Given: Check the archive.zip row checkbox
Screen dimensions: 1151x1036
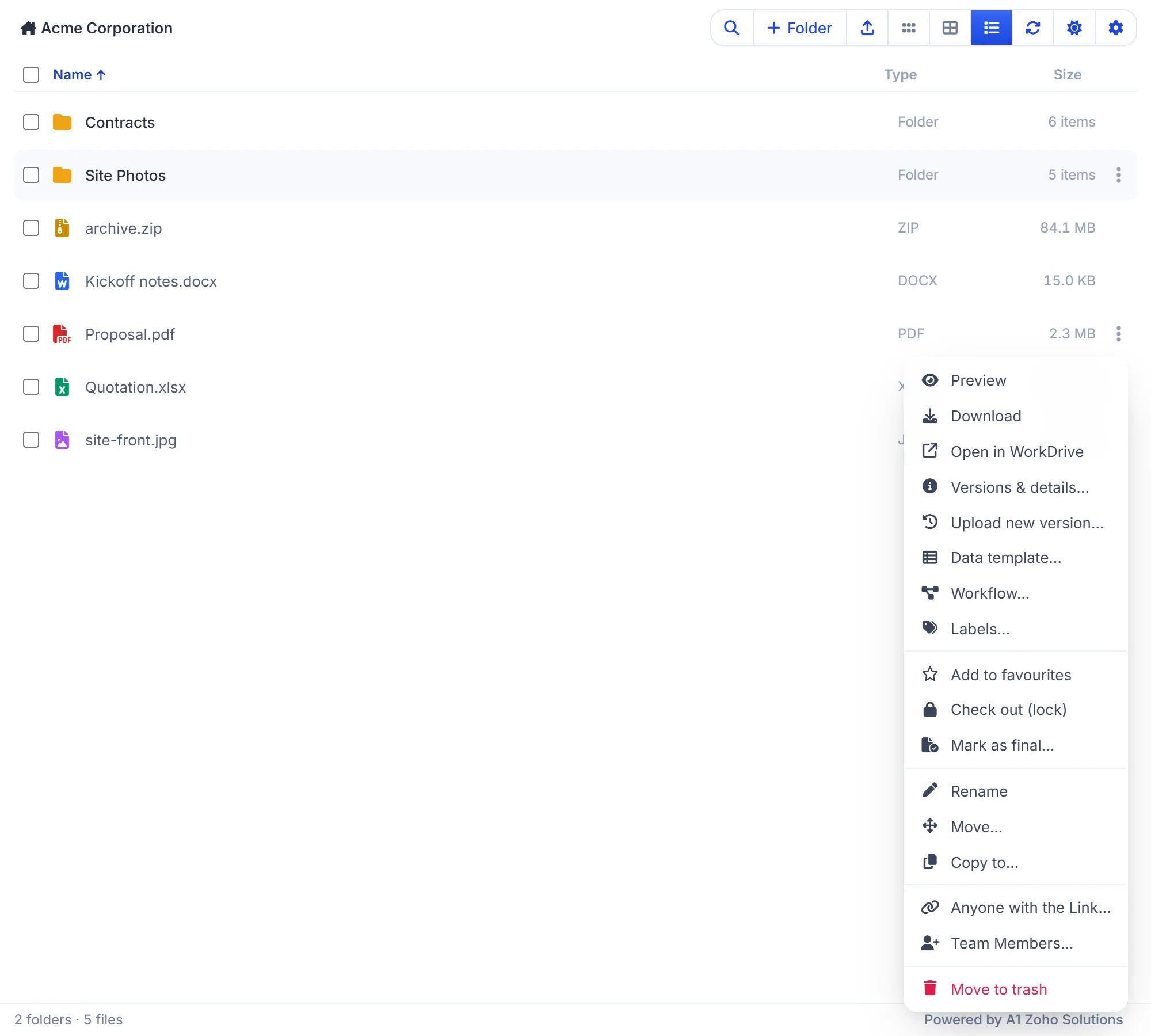Looking at the screenshot, I should coord(31,228).
